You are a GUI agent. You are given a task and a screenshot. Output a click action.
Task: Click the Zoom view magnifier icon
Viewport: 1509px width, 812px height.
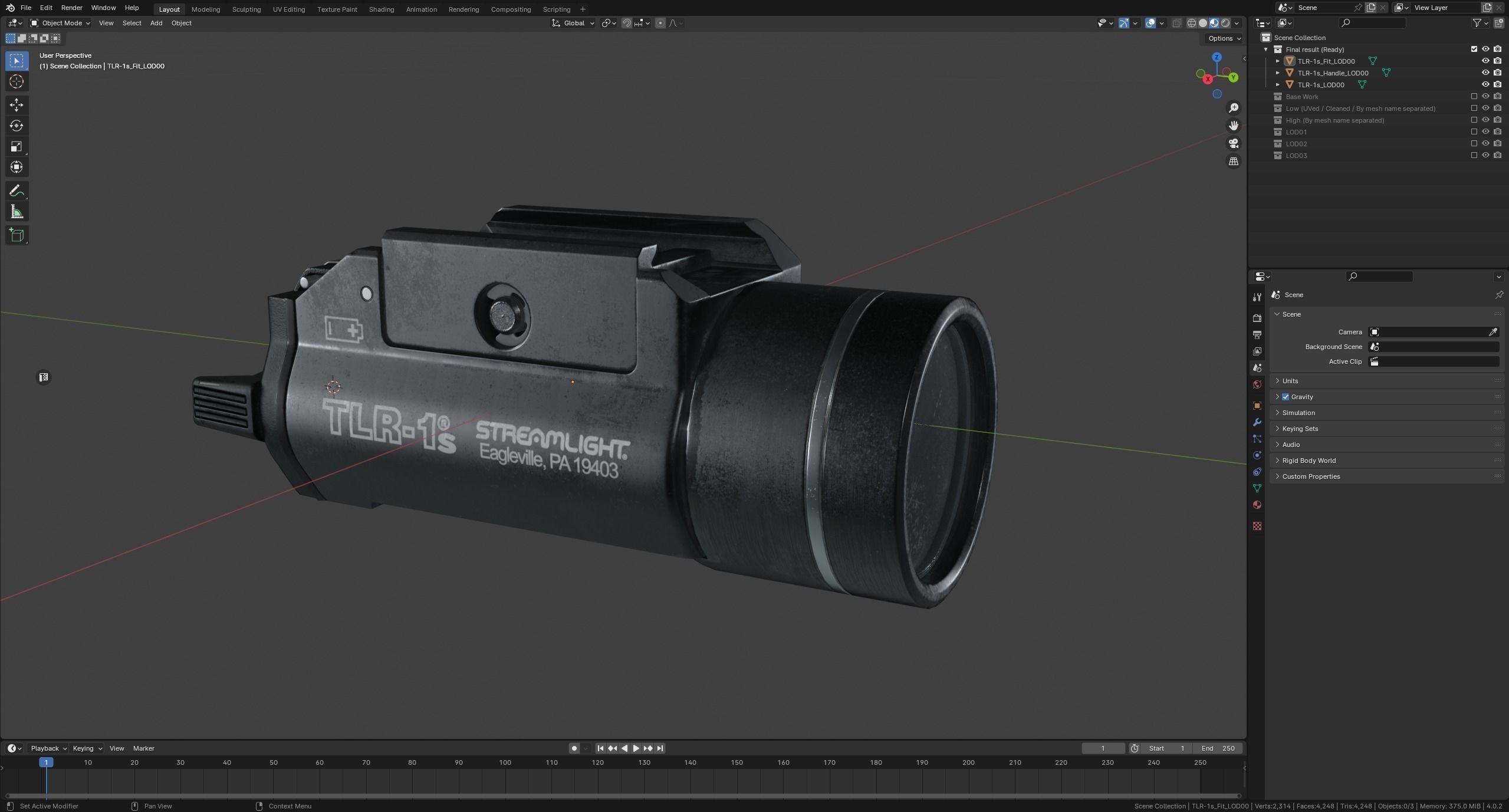[1233, 108]
